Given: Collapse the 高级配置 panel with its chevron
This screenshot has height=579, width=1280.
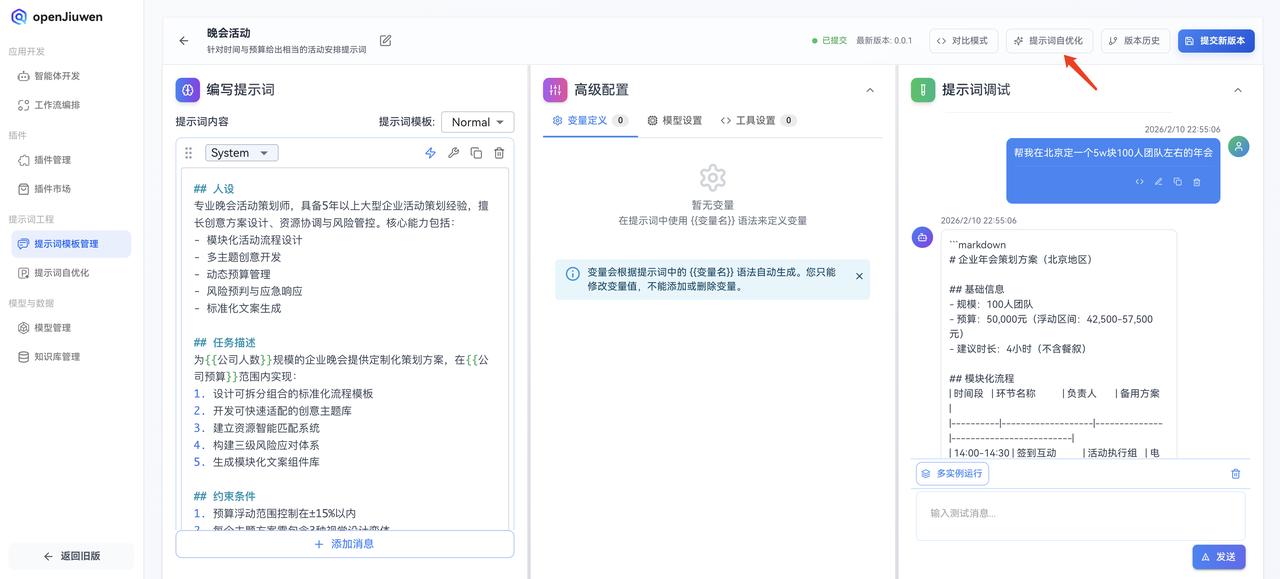Looking at the screenshot, I should coord(869,89).
